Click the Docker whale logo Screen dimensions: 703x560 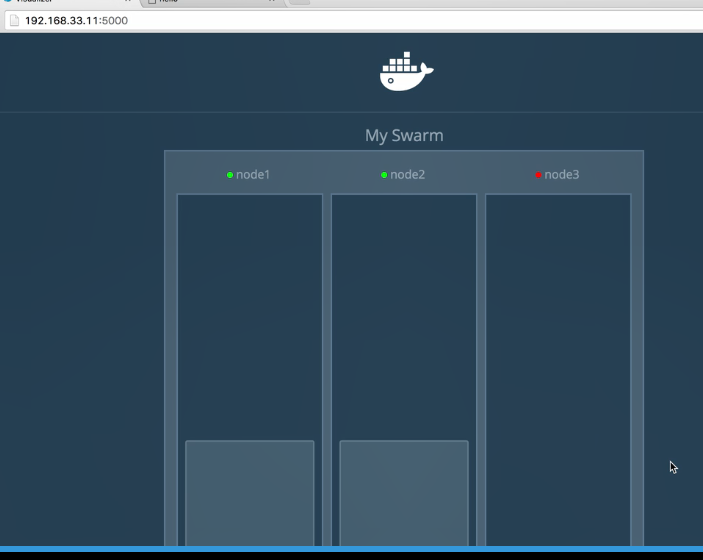click(x=406, y=71)
